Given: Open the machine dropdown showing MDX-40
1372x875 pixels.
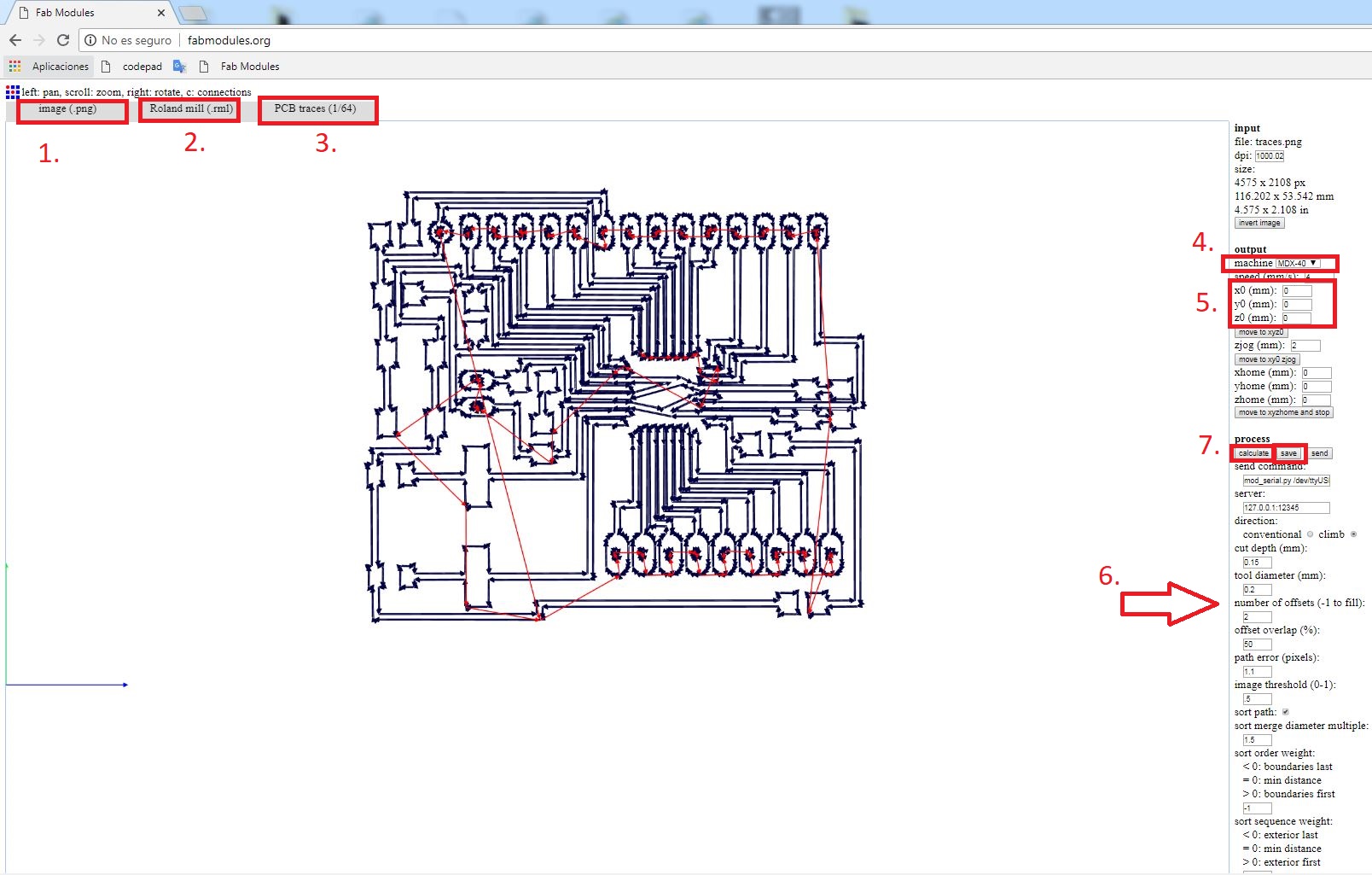Looking at the screenshot, I should 1298,263.
